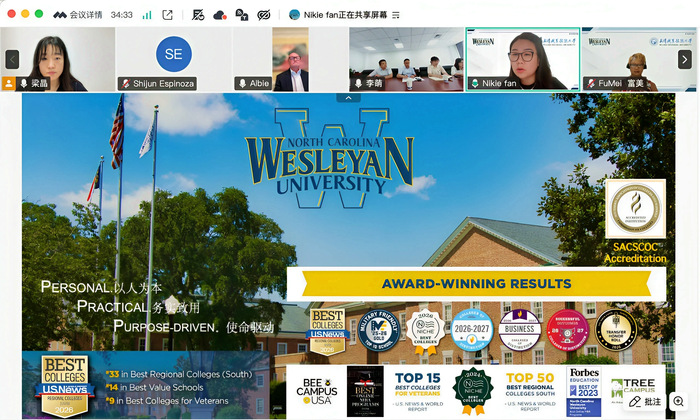Click the 2026-2027 light blue badge
Screen dimensions: 700x420
[472, 330]
